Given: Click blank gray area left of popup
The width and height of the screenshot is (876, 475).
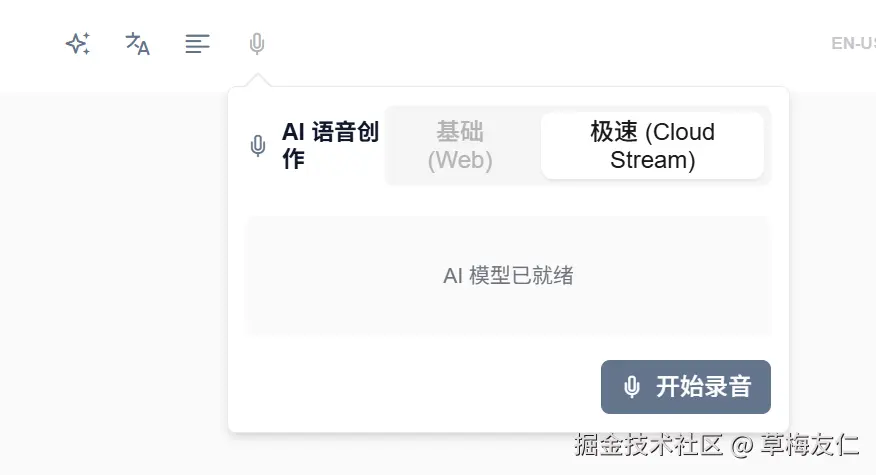Looking at the screenshot, I should pyautogui.click(x=110, y=280).
